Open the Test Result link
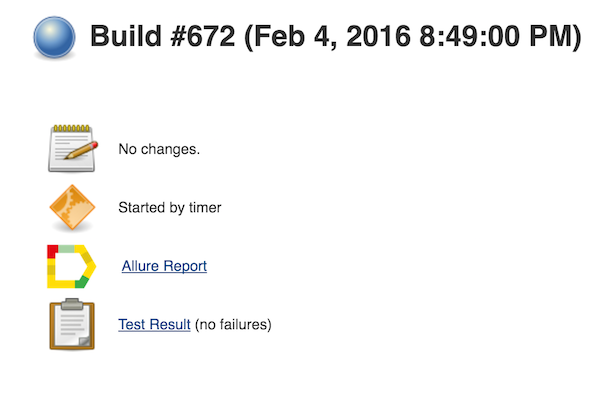 tap(154, 324)
